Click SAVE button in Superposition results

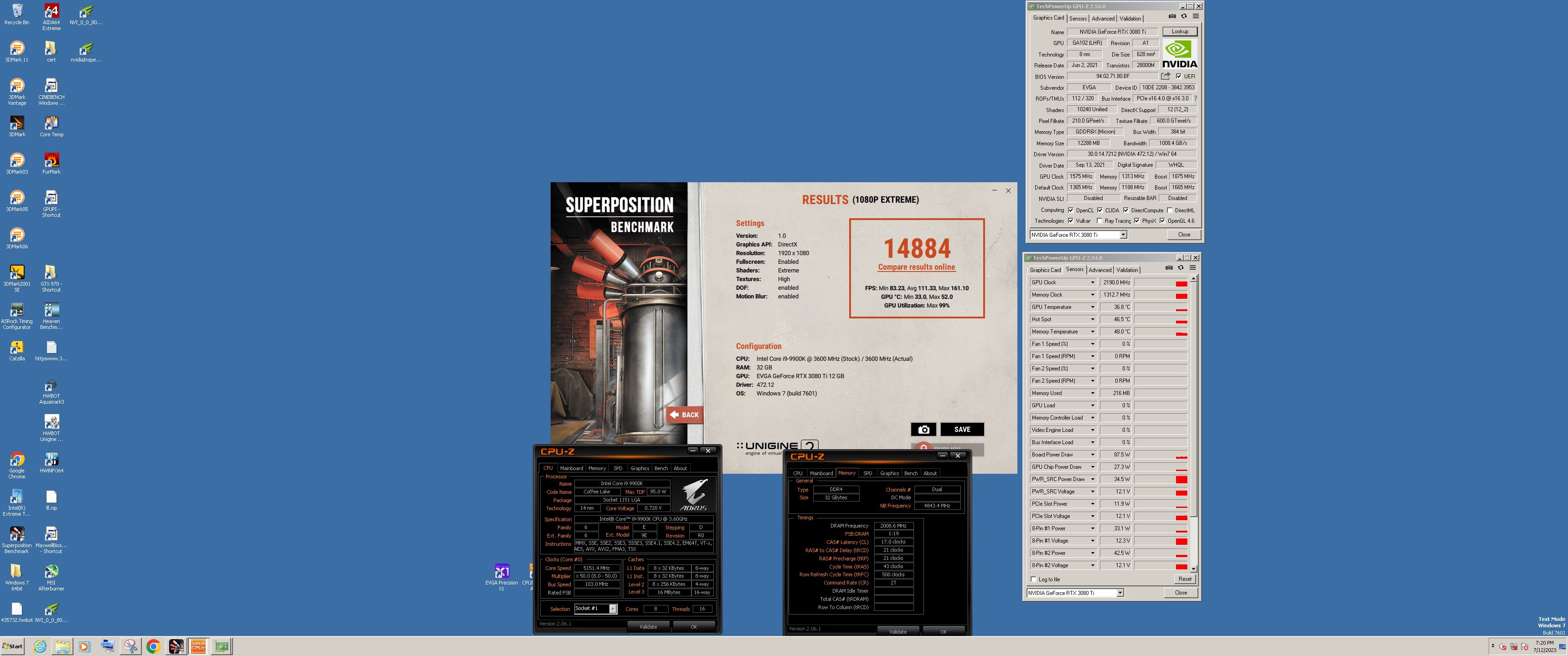pos(962,429)
